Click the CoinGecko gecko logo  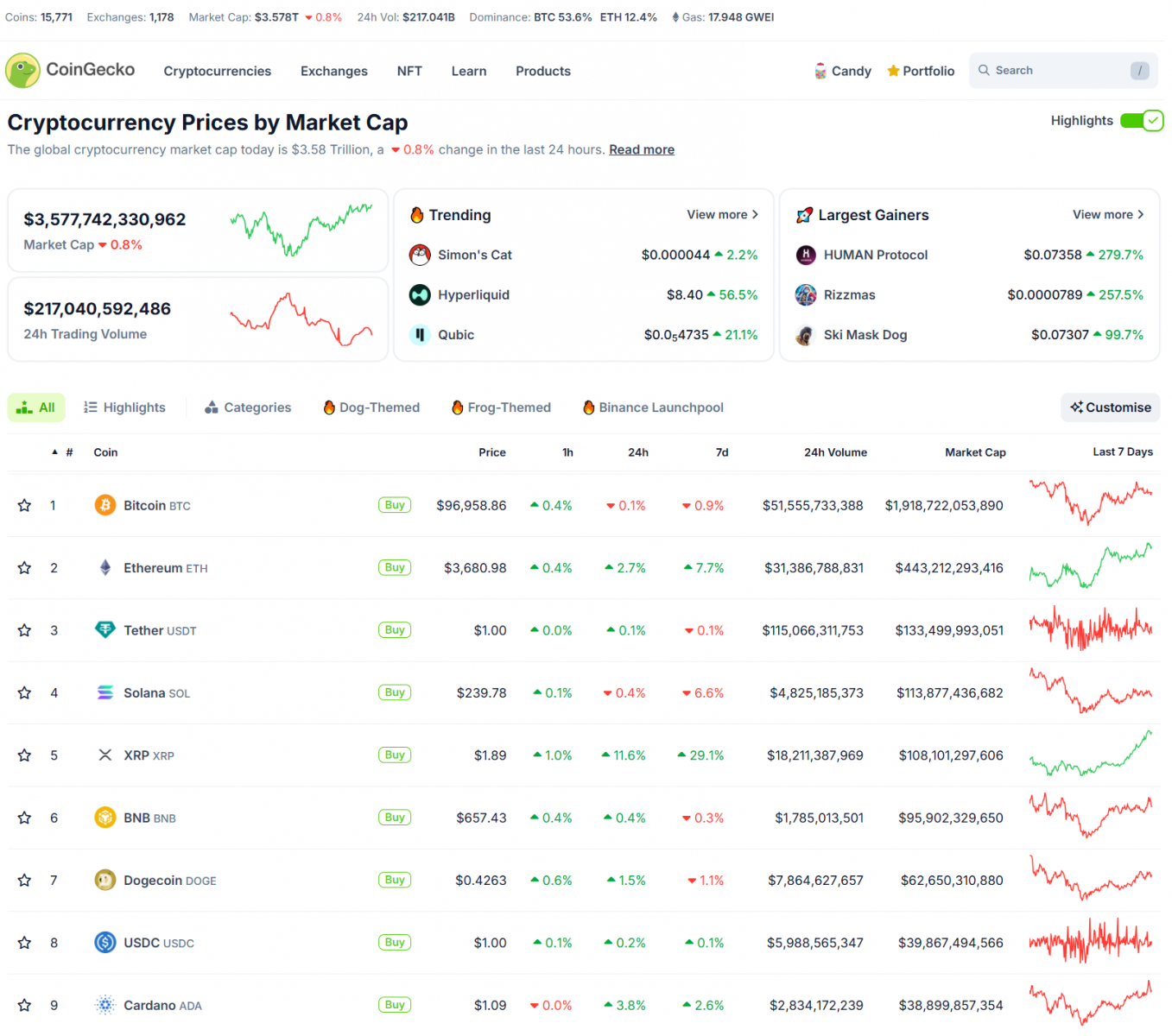23,71
